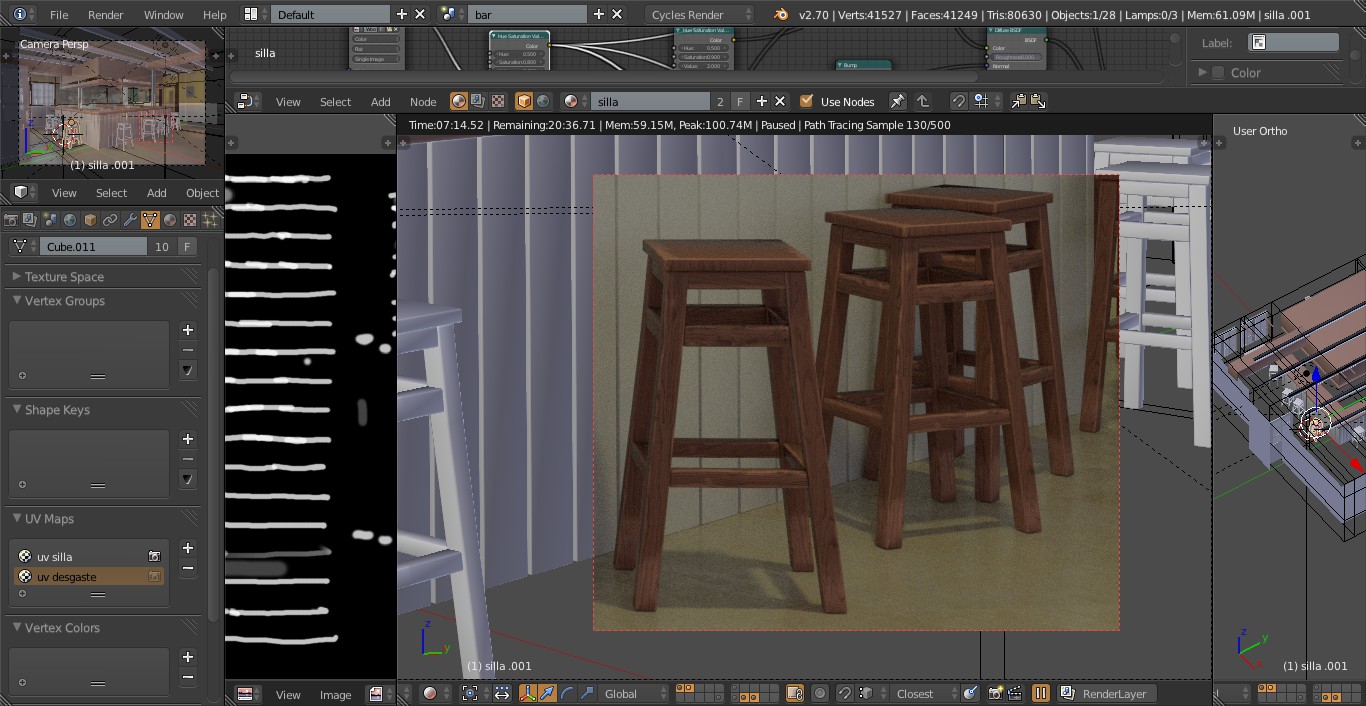
Task: Toggle node snapping (magnet icon) in node header
Action: (x=957, y=101)
